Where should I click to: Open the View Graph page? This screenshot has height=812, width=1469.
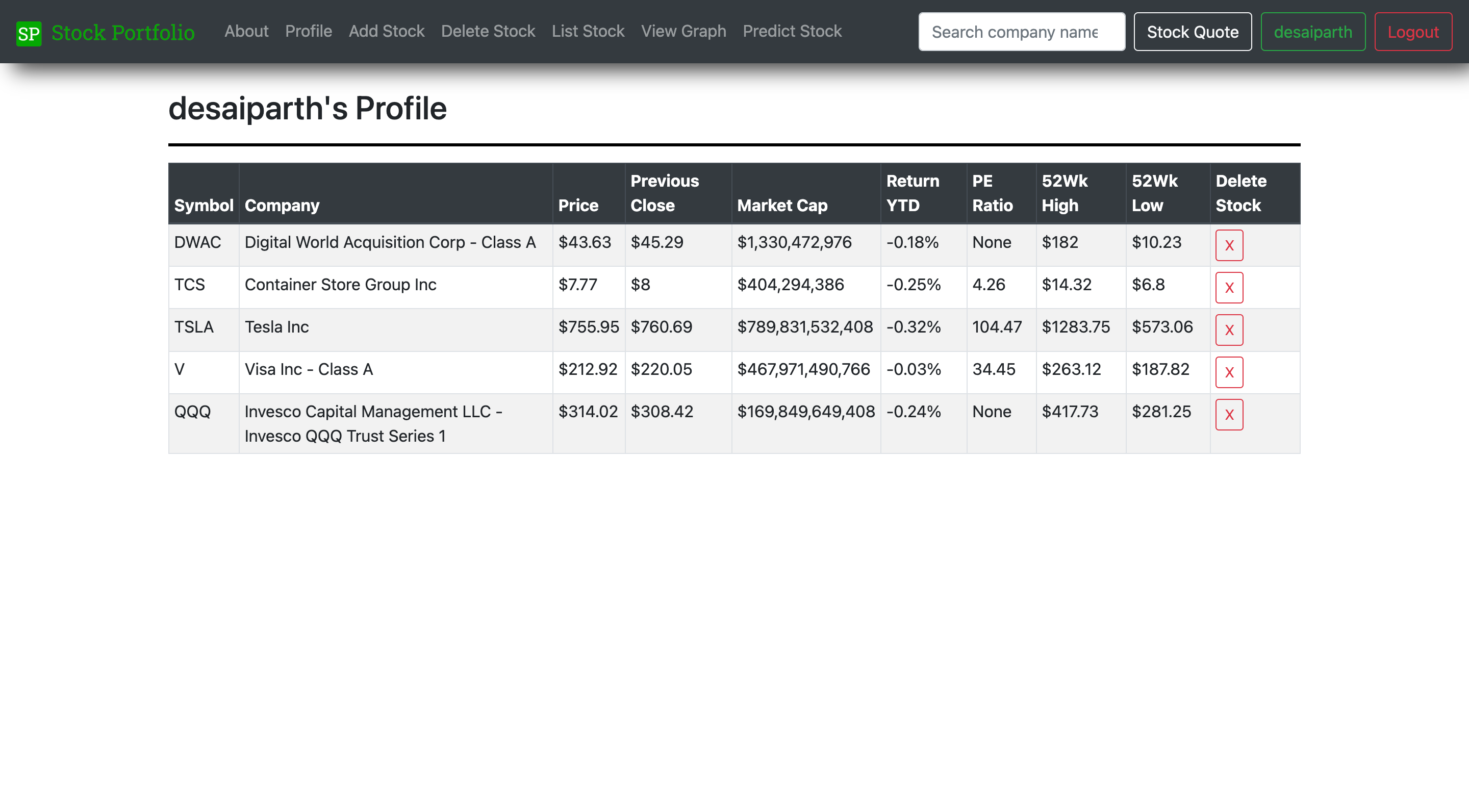click(683, 31)
